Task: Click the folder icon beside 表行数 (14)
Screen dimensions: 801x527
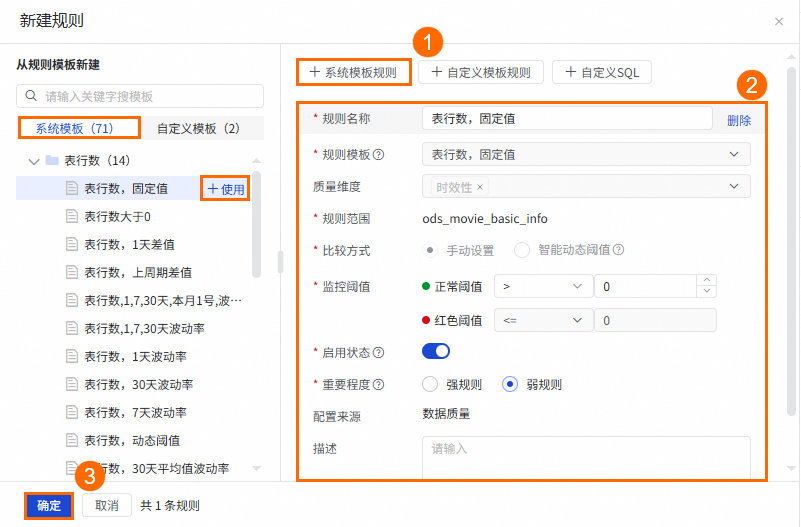Action: [x=52, y=160]
